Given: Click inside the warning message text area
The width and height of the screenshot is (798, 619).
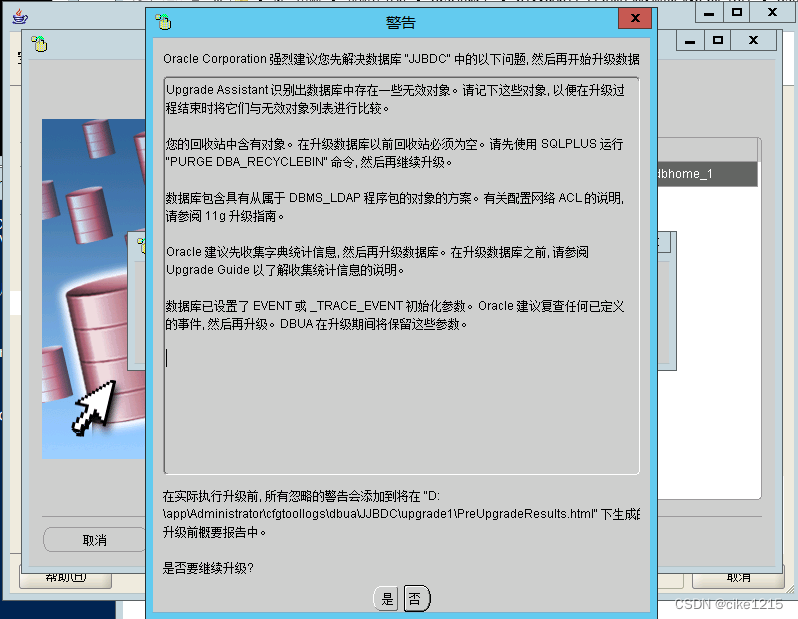Looking at the screenshot, I should click(x=401, y=276).
